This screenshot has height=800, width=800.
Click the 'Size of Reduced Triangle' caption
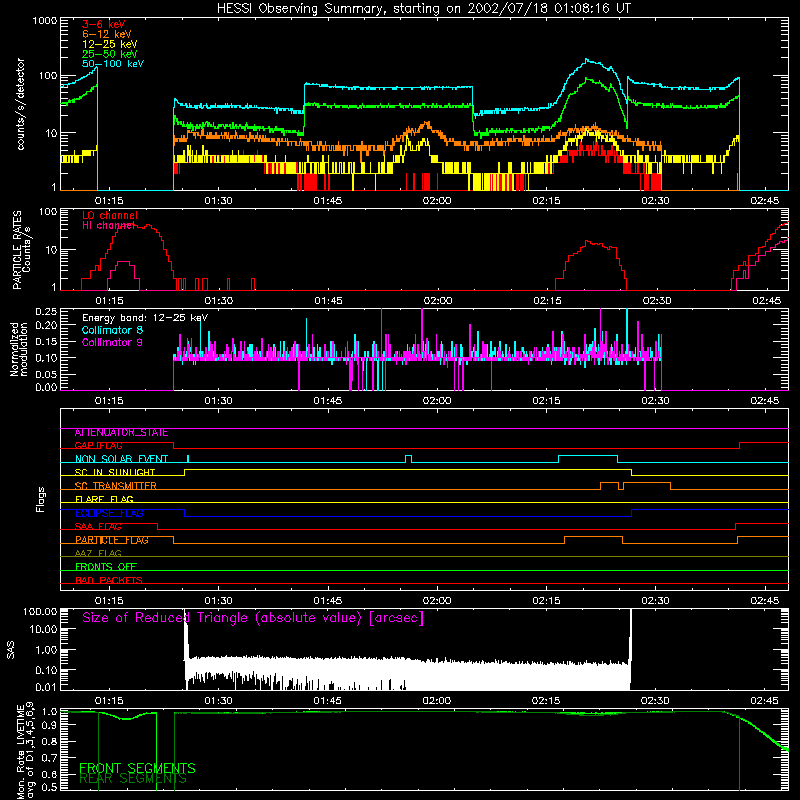(253, 618)
